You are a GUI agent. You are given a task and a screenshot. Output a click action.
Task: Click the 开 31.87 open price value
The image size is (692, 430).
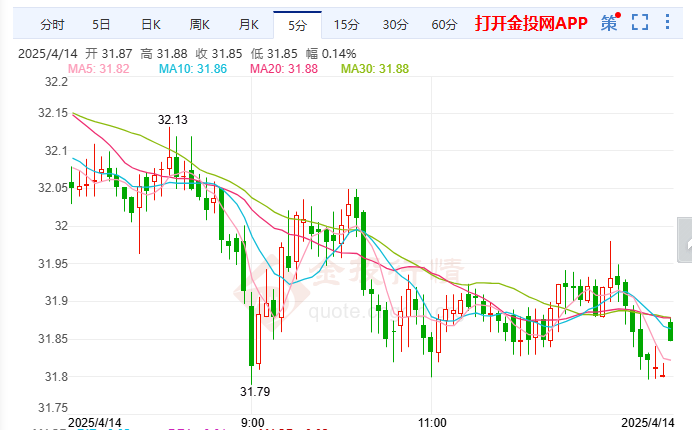[x=109, y=54]
